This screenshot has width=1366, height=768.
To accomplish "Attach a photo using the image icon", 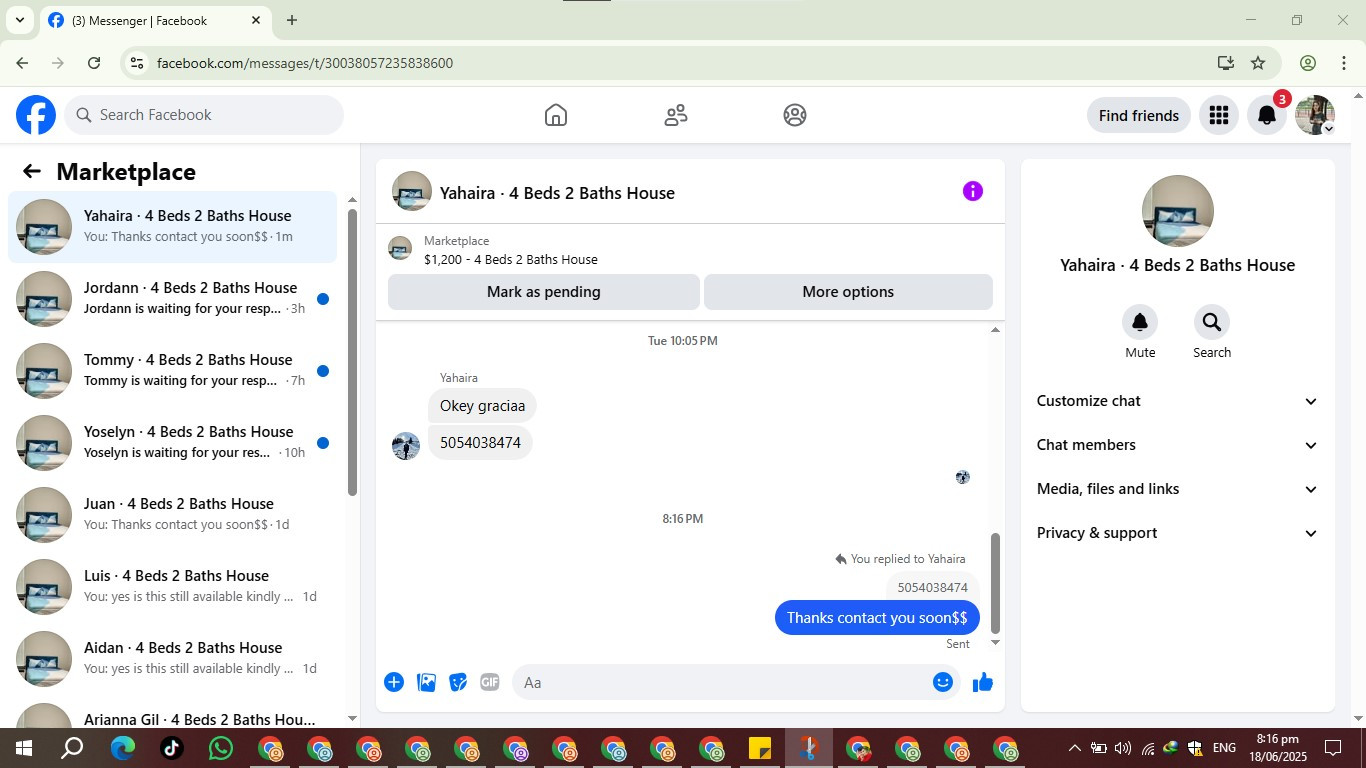I will [x=426, y=682].
